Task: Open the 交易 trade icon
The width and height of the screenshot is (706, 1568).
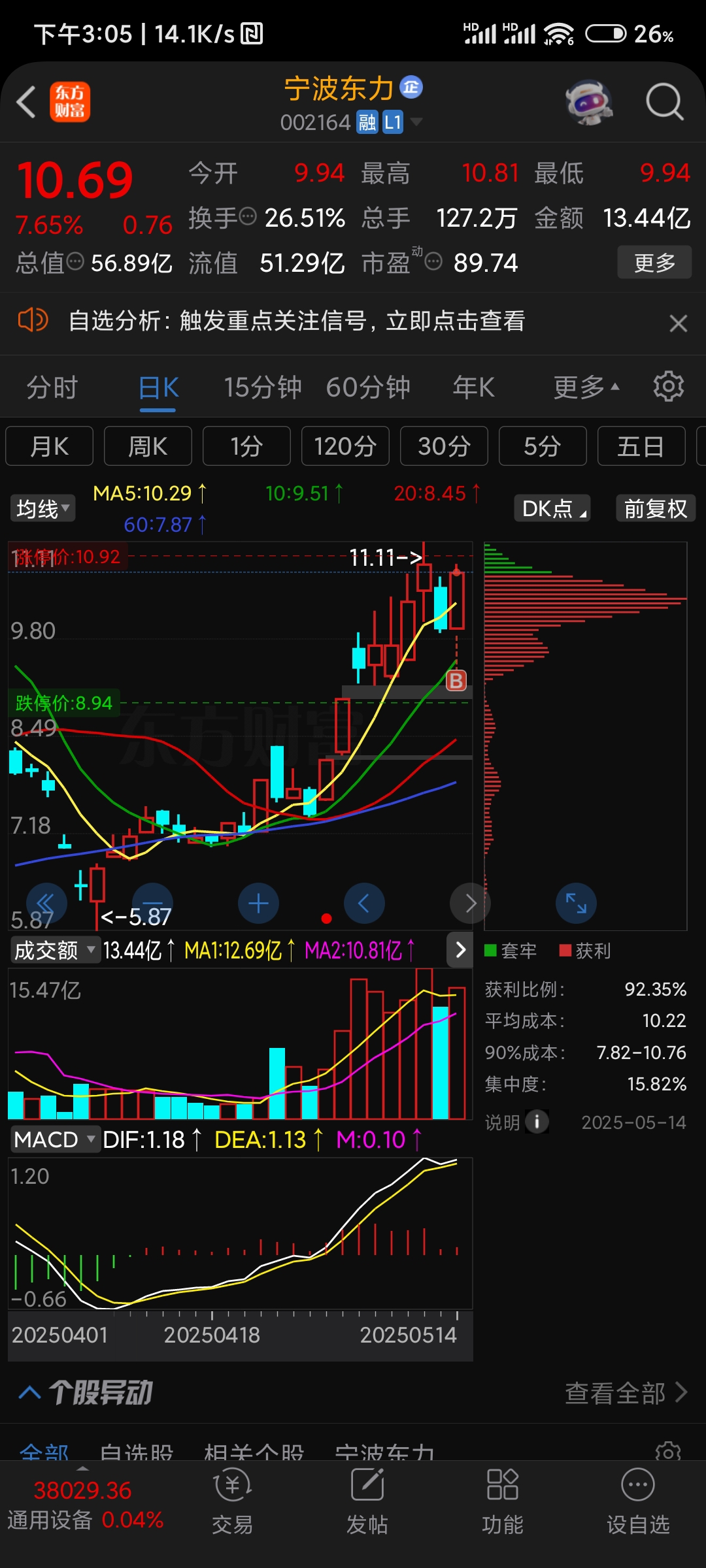Action: pos(232,1501)
